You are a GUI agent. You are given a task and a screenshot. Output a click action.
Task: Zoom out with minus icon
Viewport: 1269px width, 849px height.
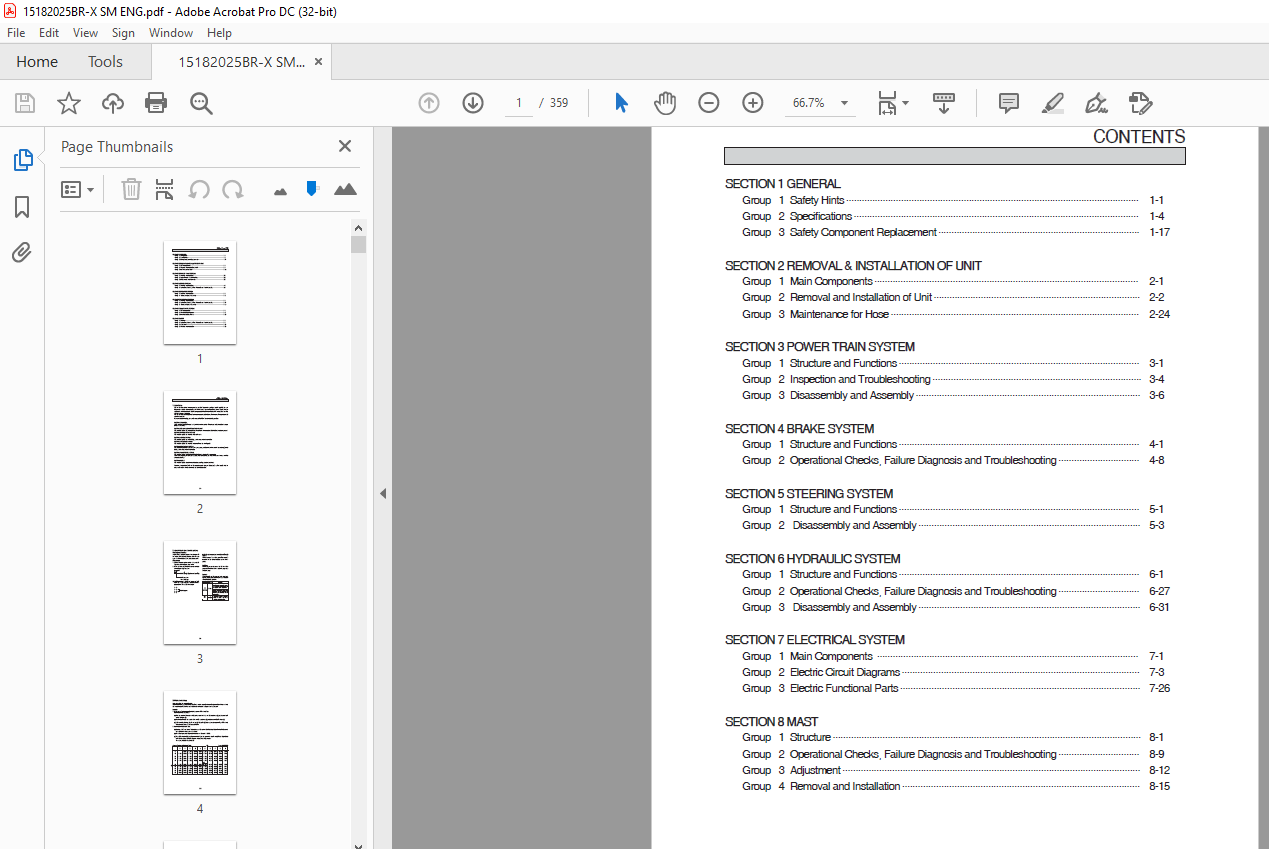[709, 103]
